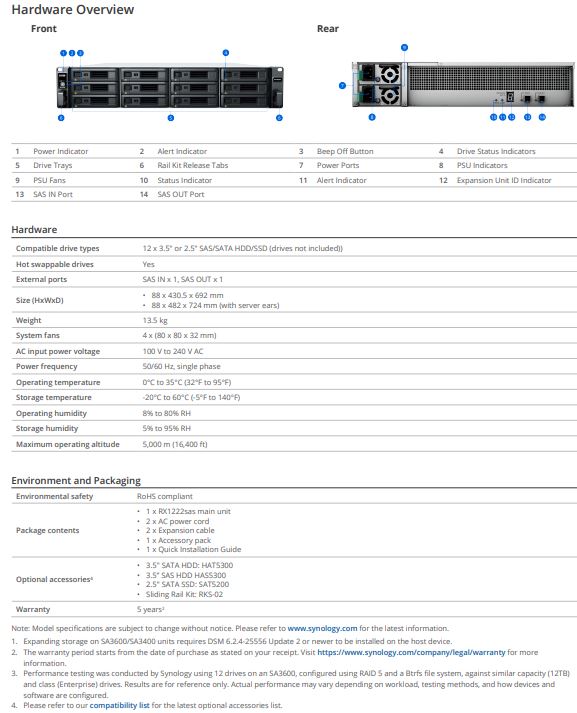Click callout number 7 left of the rear view
577x713 pixels.
tap(342, 85)
